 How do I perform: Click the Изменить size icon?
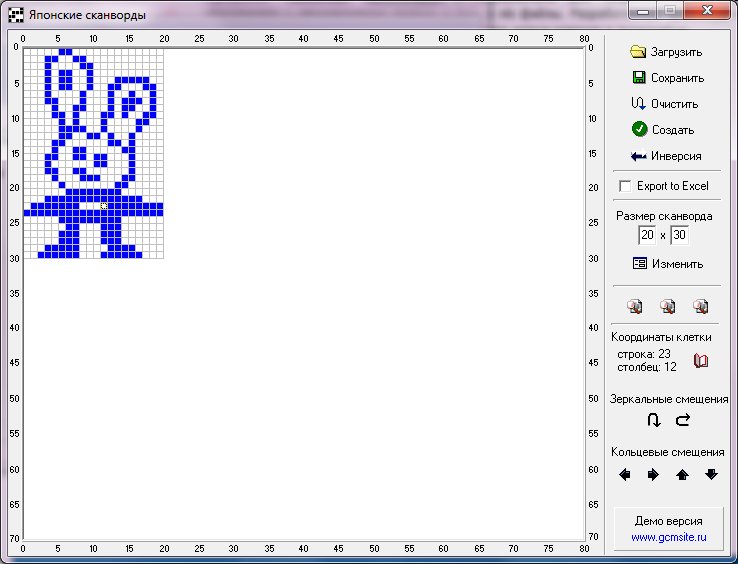tap(640, 263)
